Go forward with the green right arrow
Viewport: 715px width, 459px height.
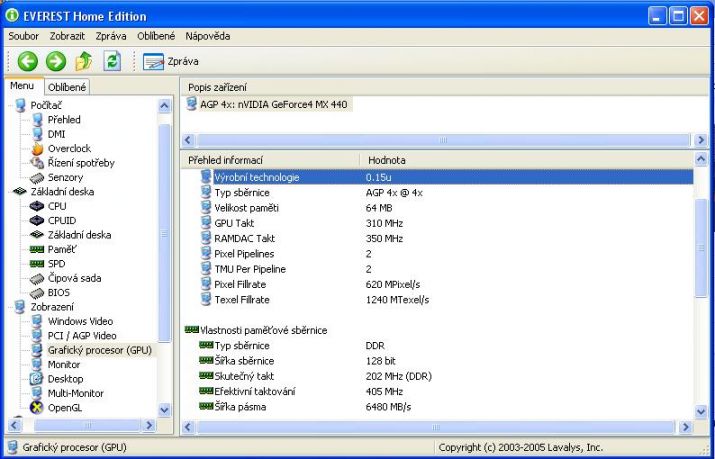click(56, 61)
